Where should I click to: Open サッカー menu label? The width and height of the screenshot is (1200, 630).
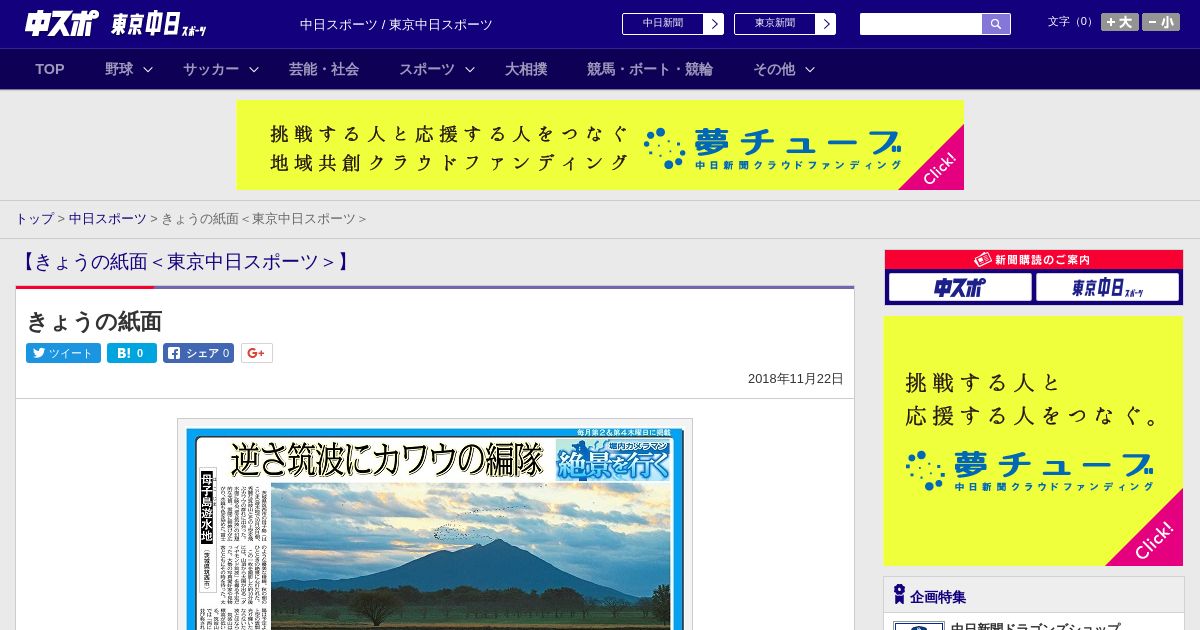point(211,69)
